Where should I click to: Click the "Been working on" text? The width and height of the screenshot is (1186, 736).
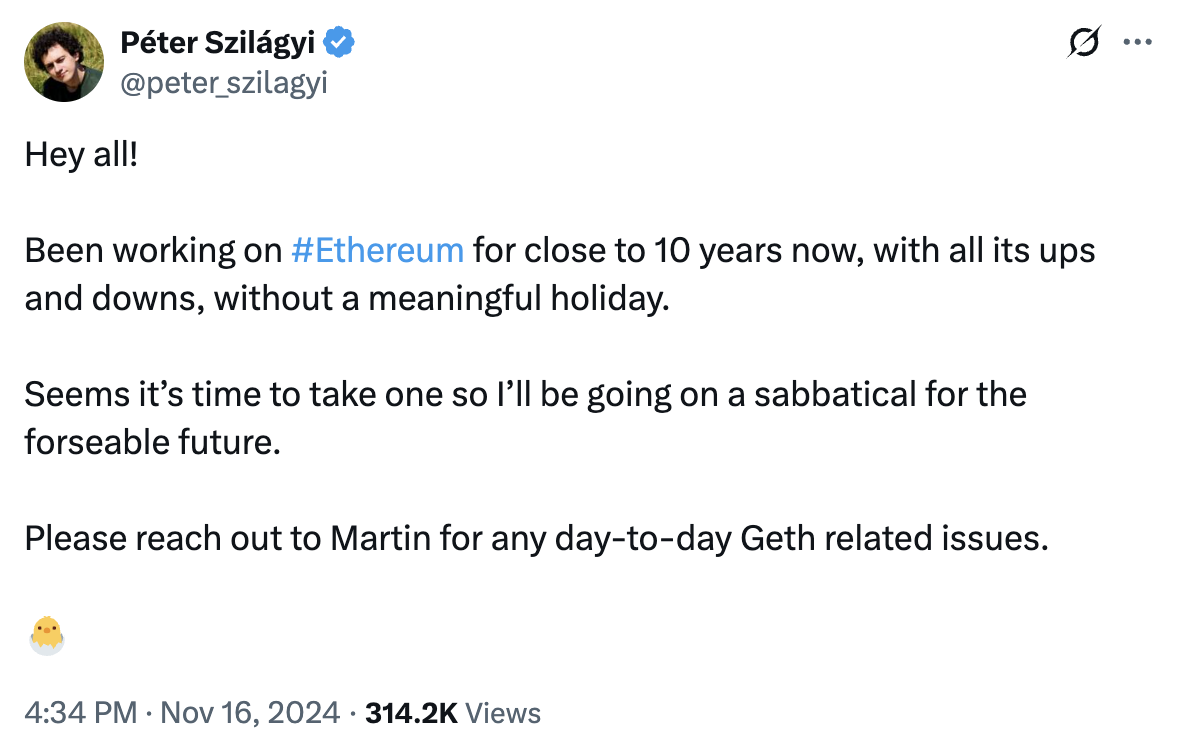click(x=153, y=250)
